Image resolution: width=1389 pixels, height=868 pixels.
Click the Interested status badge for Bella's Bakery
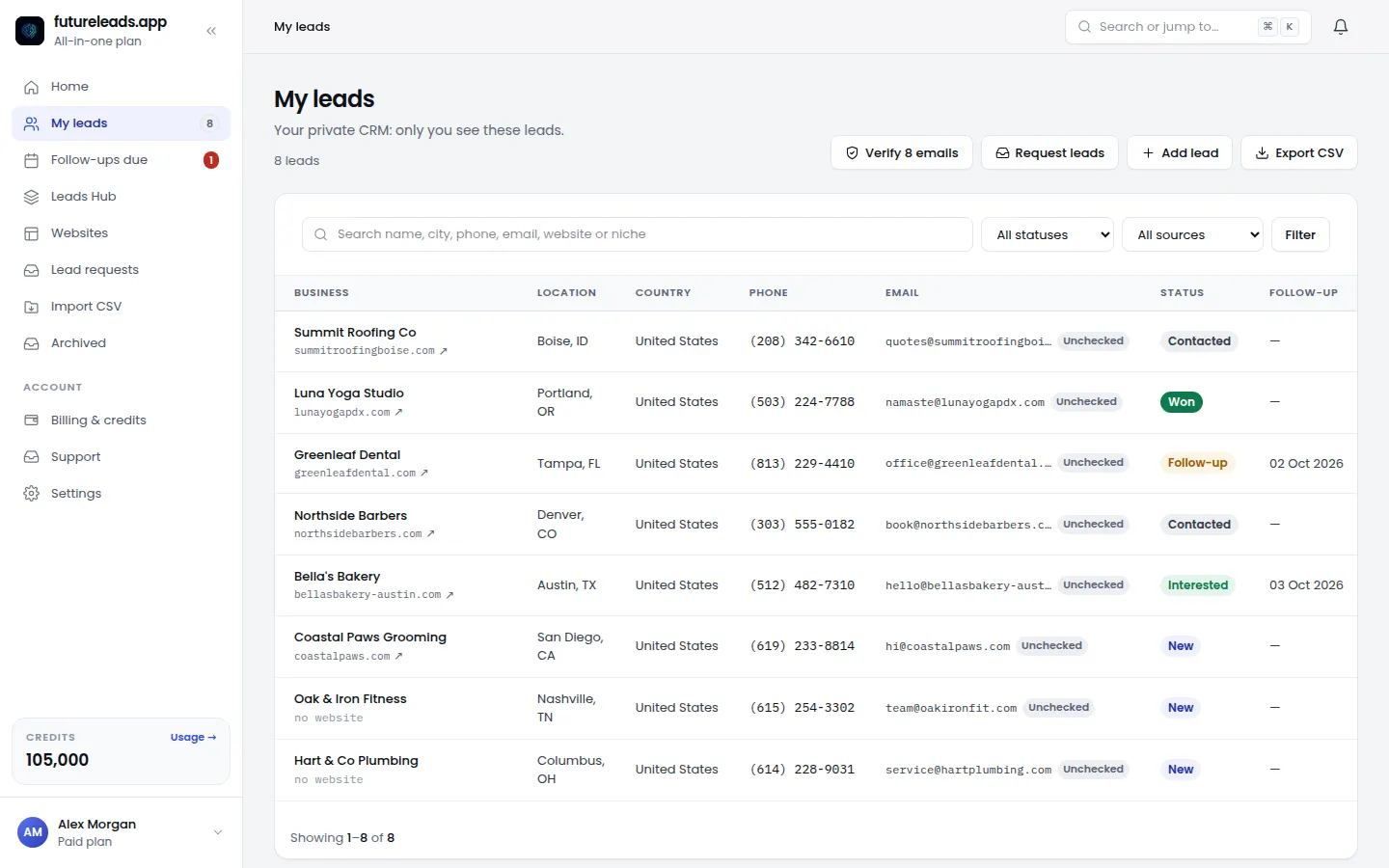(1198, 585)
